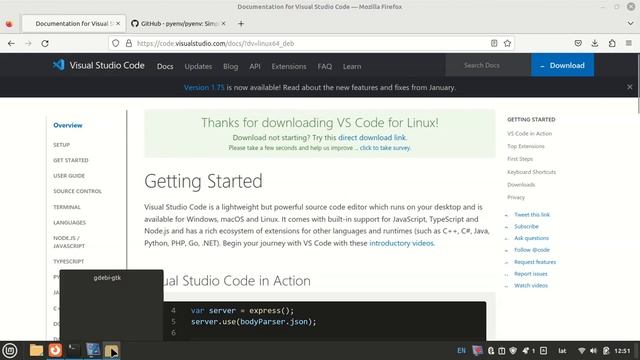Open the Docs nav item
Screen dimensions: 640x360
[x=165, y=66]
